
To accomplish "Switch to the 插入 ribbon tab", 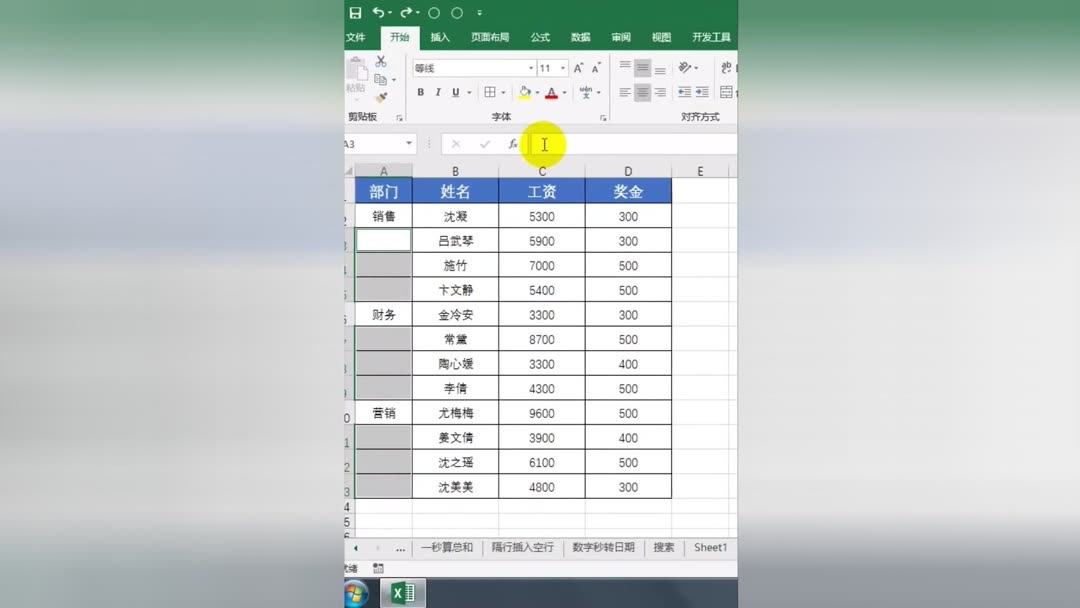I will (x=440, y=37).
